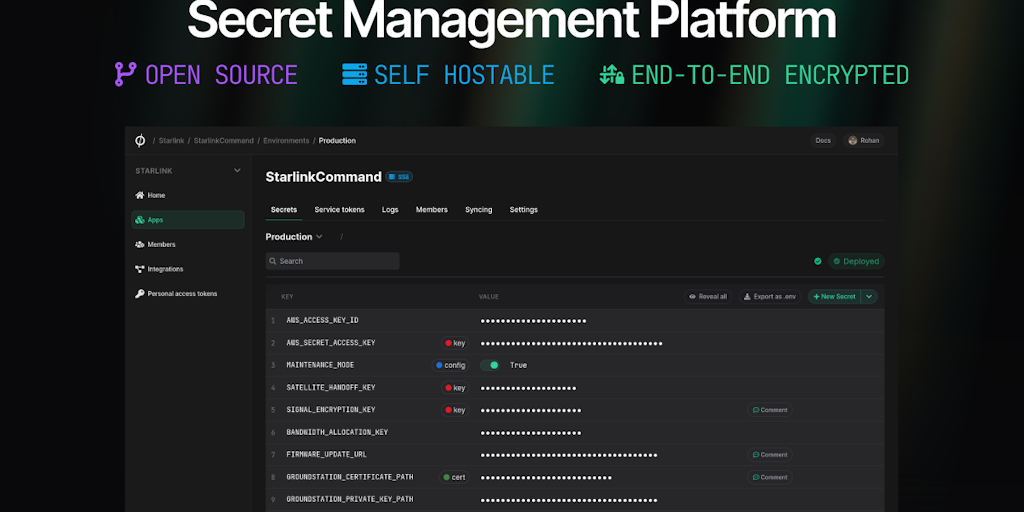Click the Export as .env button
1024x512 pixels.
click(770, 296)
